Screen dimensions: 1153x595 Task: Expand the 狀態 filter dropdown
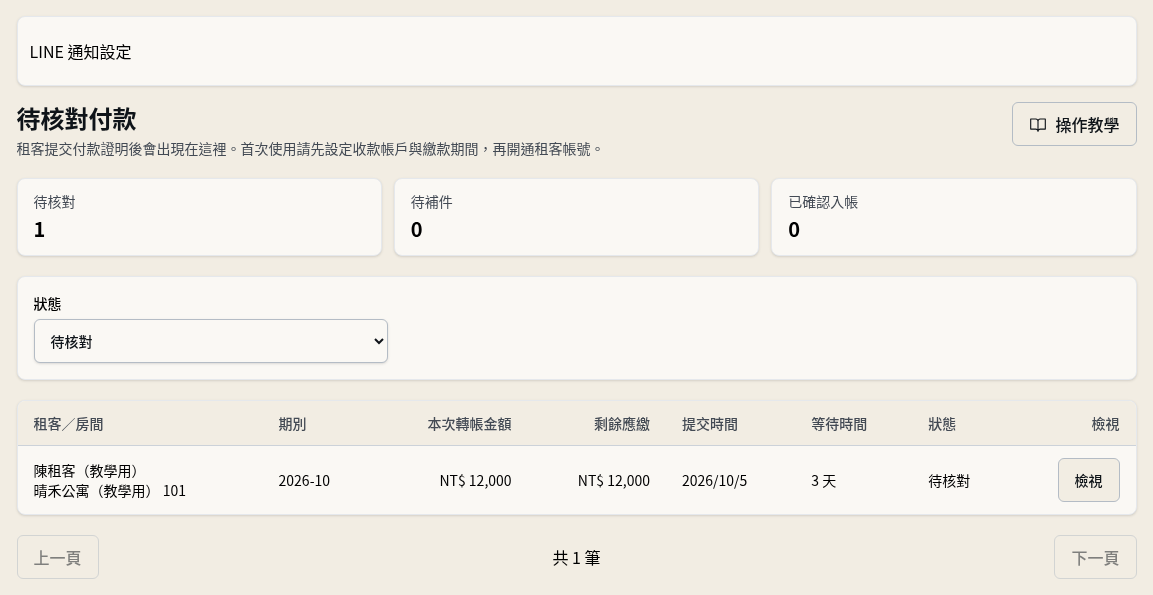210,341
